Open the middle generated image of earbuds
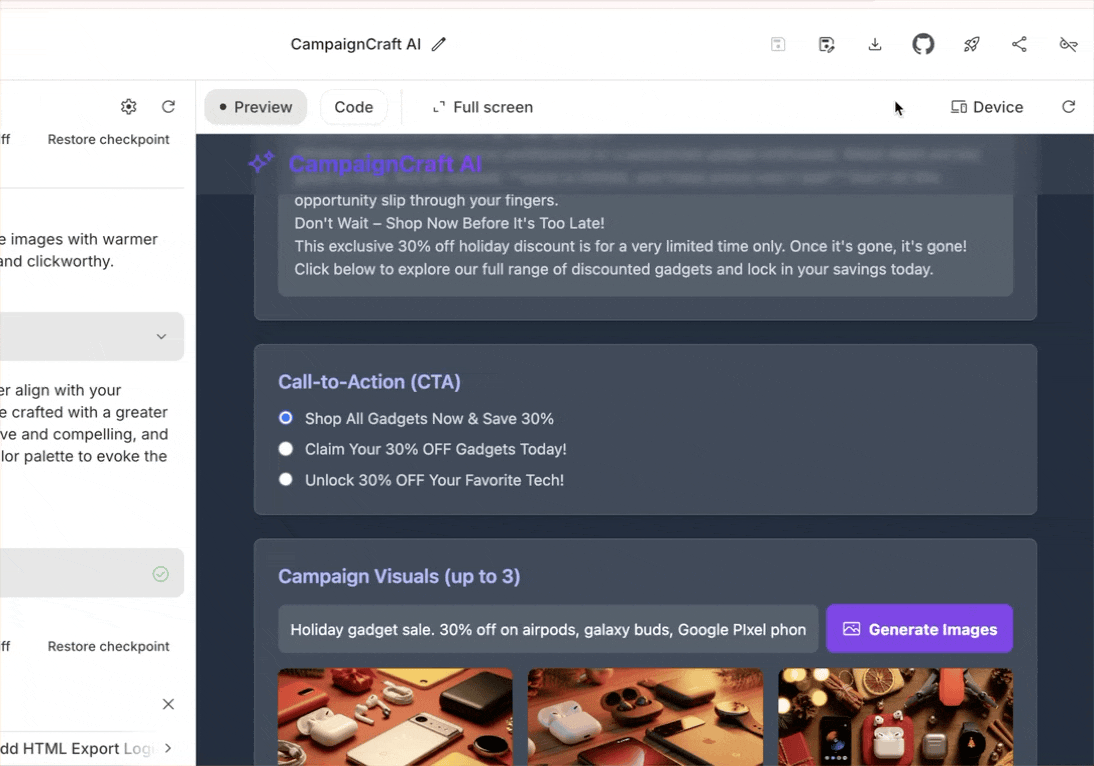This screenshot has height=766, width=1094. tap(645, 717)
